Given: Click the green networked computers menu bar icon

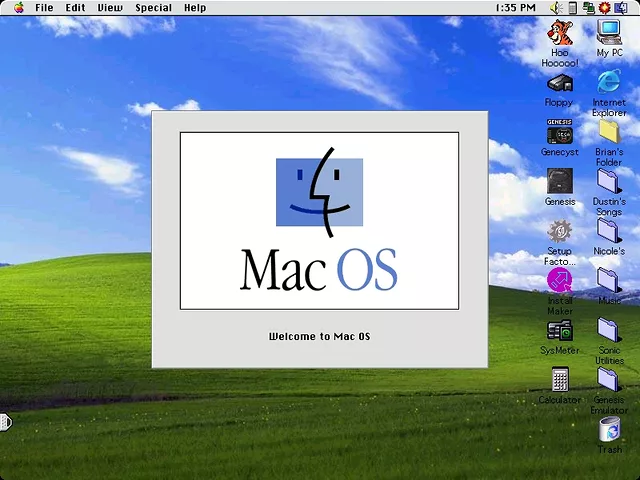Looking at the screenshot, I should (588, 8).
